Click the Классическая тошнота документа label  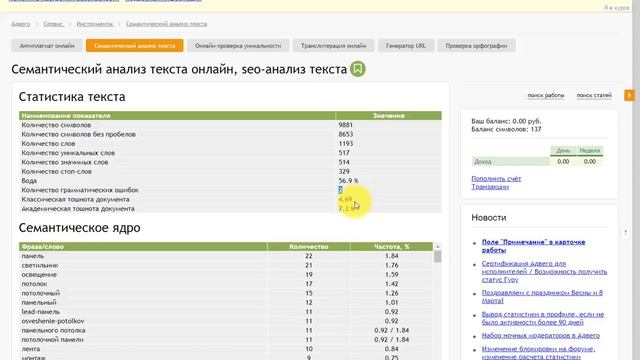point(75,199)
